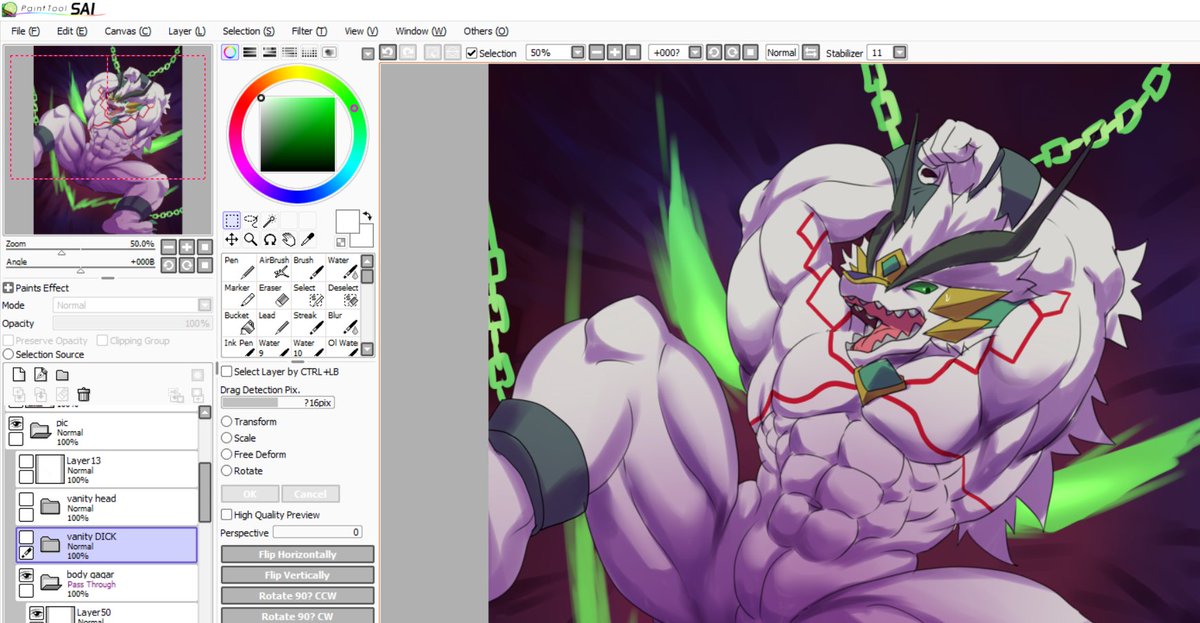This screenshot has height=623, width=1200.
Task: Activate the lasso selection tool
Action: point(250,220)
